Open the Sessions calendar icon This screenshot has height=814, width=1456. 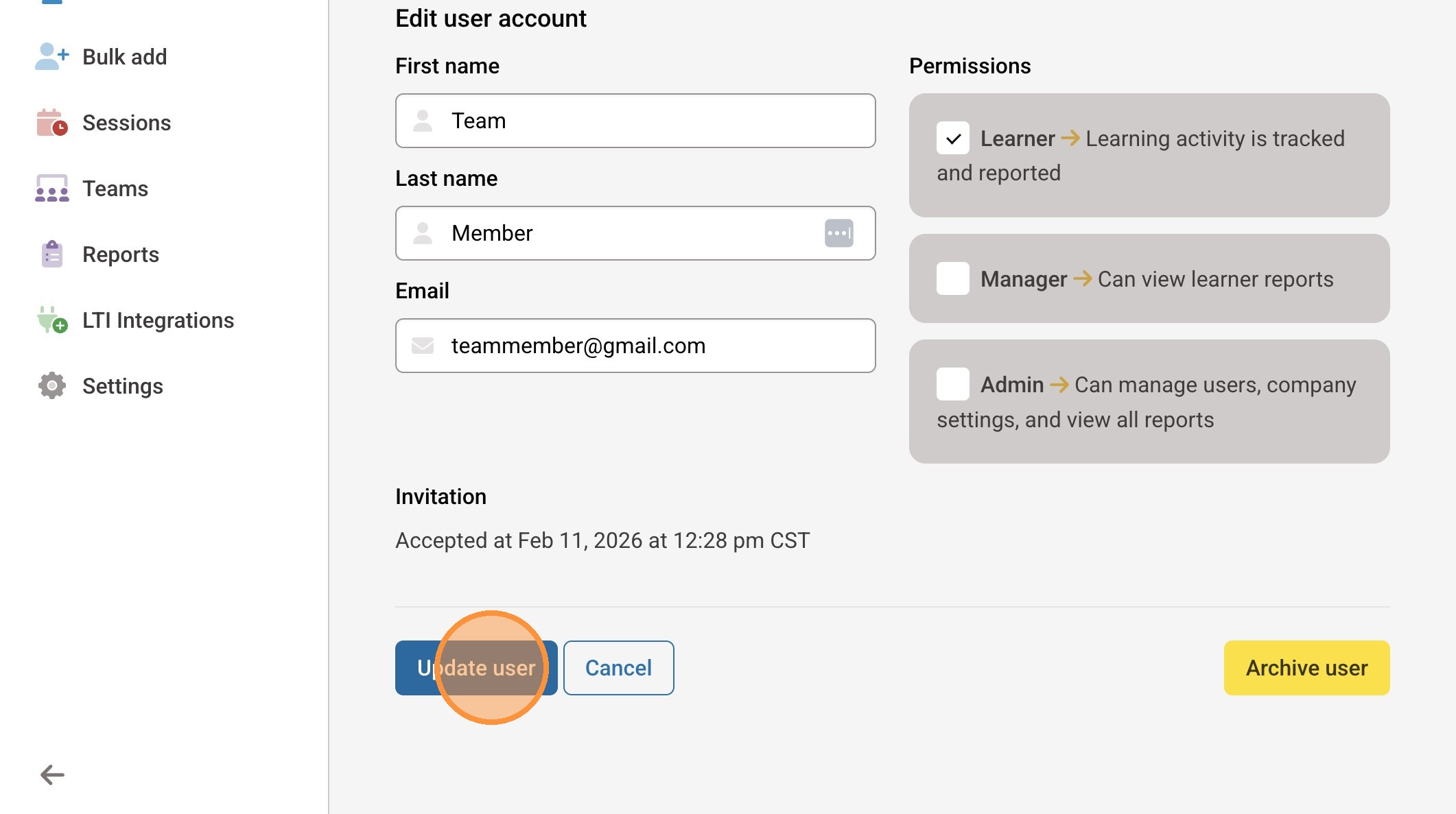coord(51,123)
